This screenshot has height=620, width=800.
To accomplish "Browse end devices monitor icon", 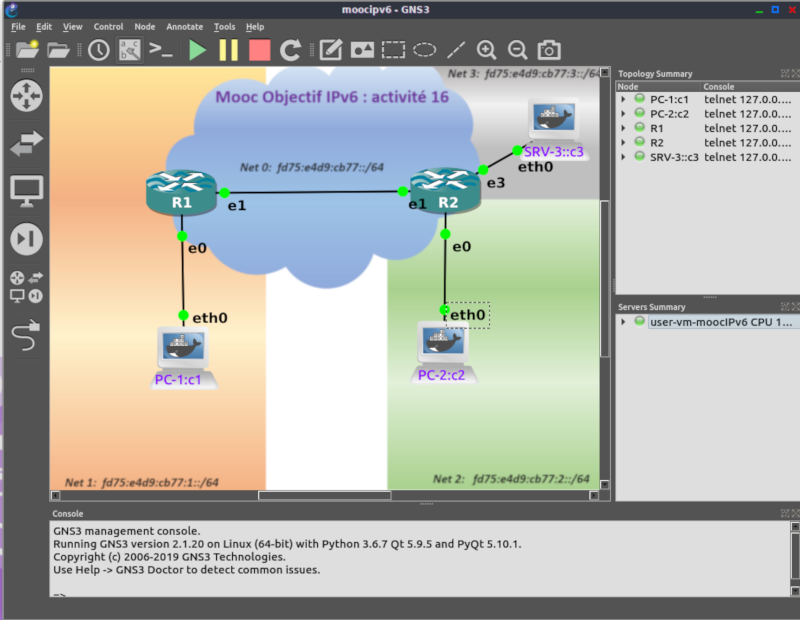I will tap(27, 191).
